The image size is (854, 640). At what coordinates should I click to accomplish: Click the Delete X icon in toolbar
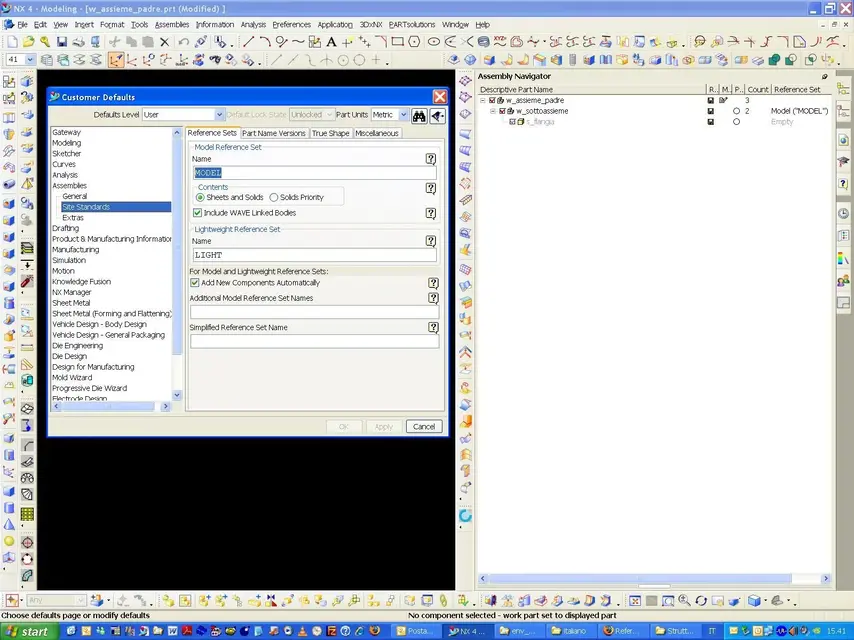tap(164, 42)
